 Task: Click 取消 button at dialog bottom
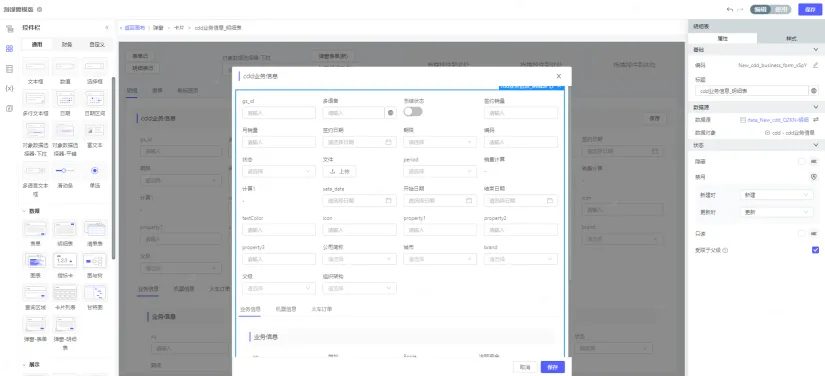pyautogui.click(x=525, y=367)
